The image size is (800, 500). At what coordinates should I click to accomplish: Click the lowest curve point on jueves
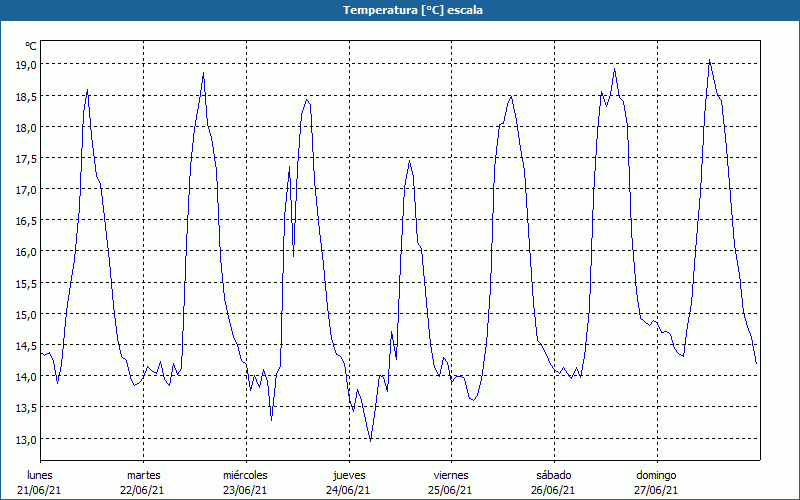pos(370,441)
